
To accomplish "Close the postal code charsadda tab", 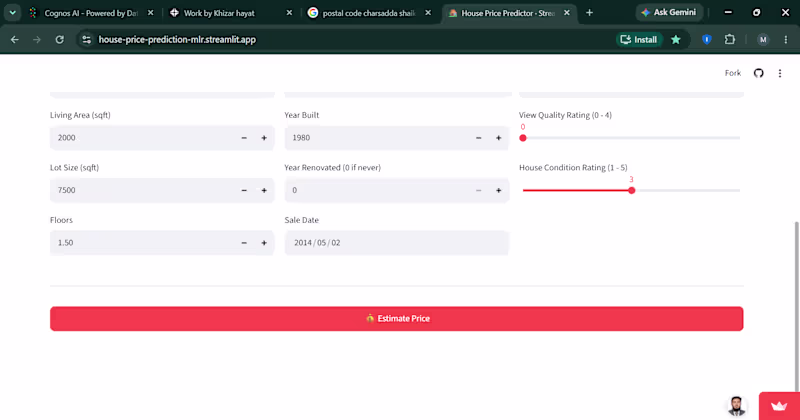I will point(428,13).
